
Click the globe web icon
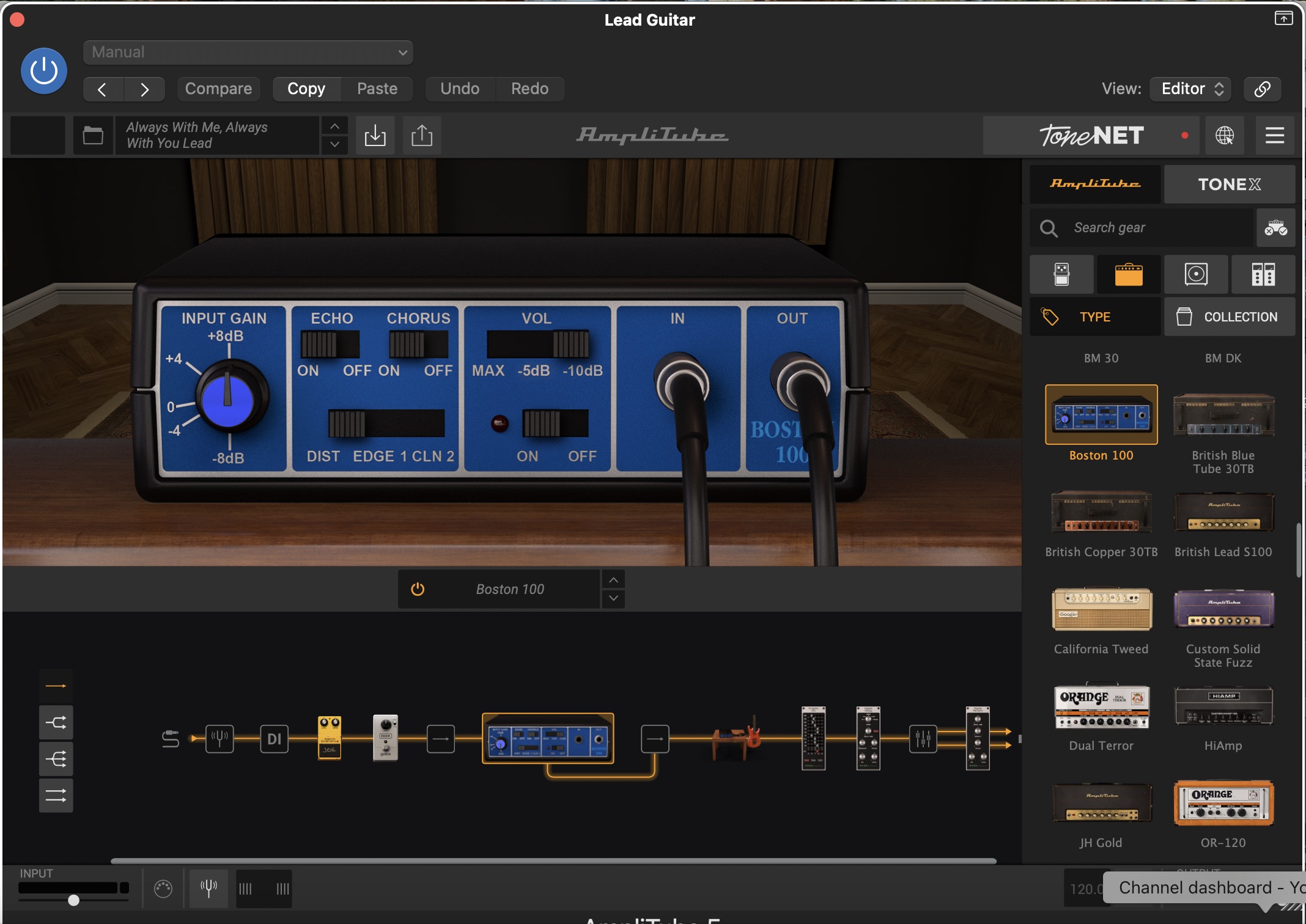1224,135
